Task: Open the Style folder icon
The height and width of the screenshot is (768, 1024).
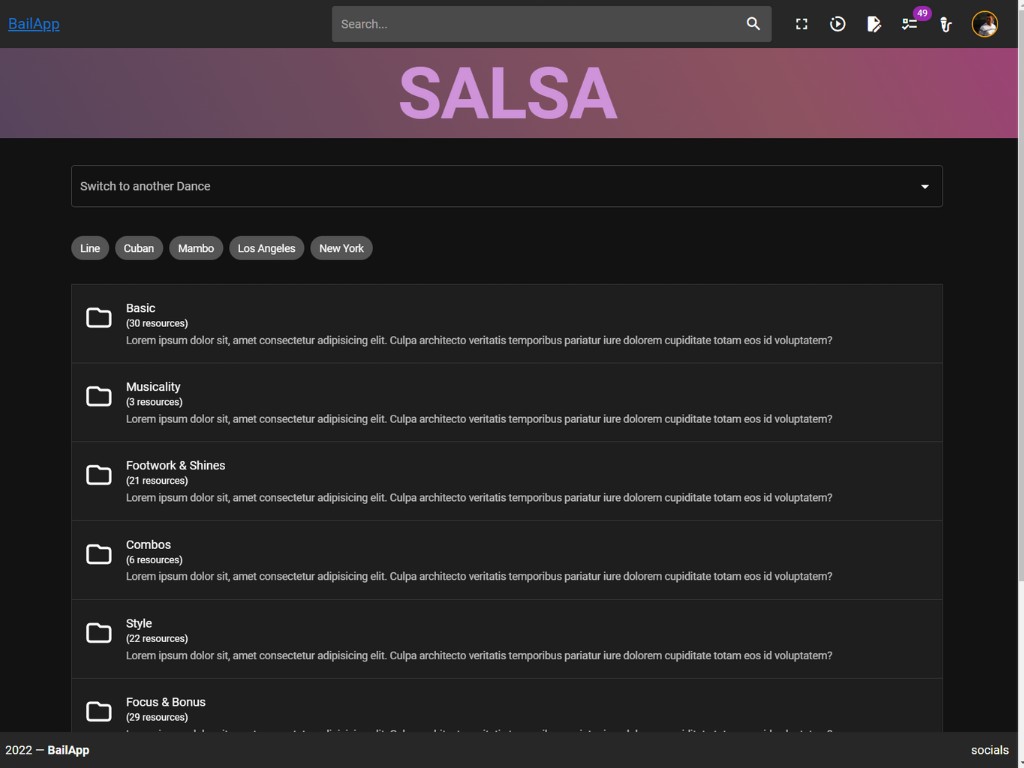Action: pos(99,633)
